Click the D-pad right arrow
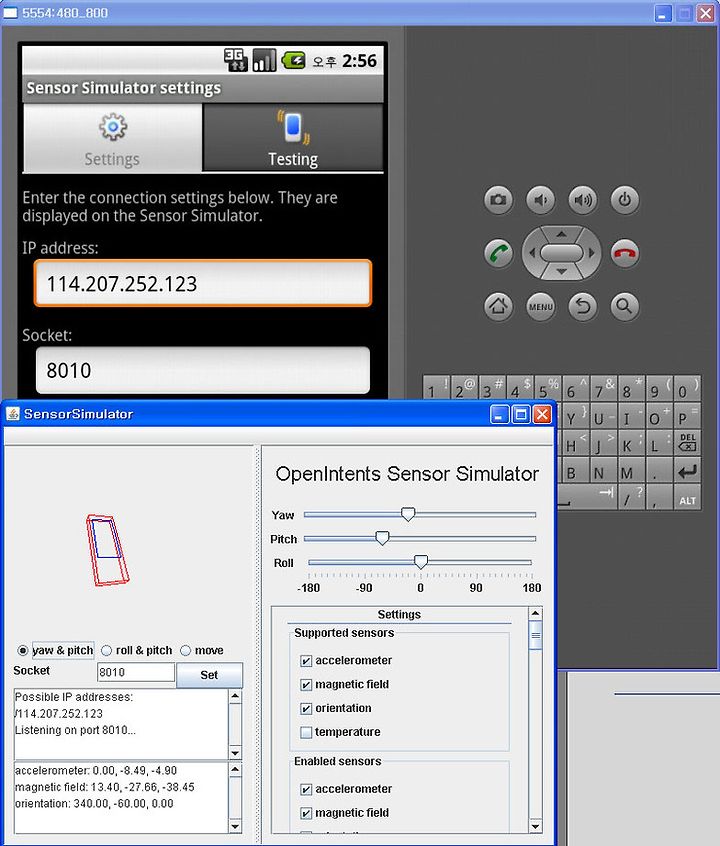This screenshot has height=846, width=720. click(592, 253)
